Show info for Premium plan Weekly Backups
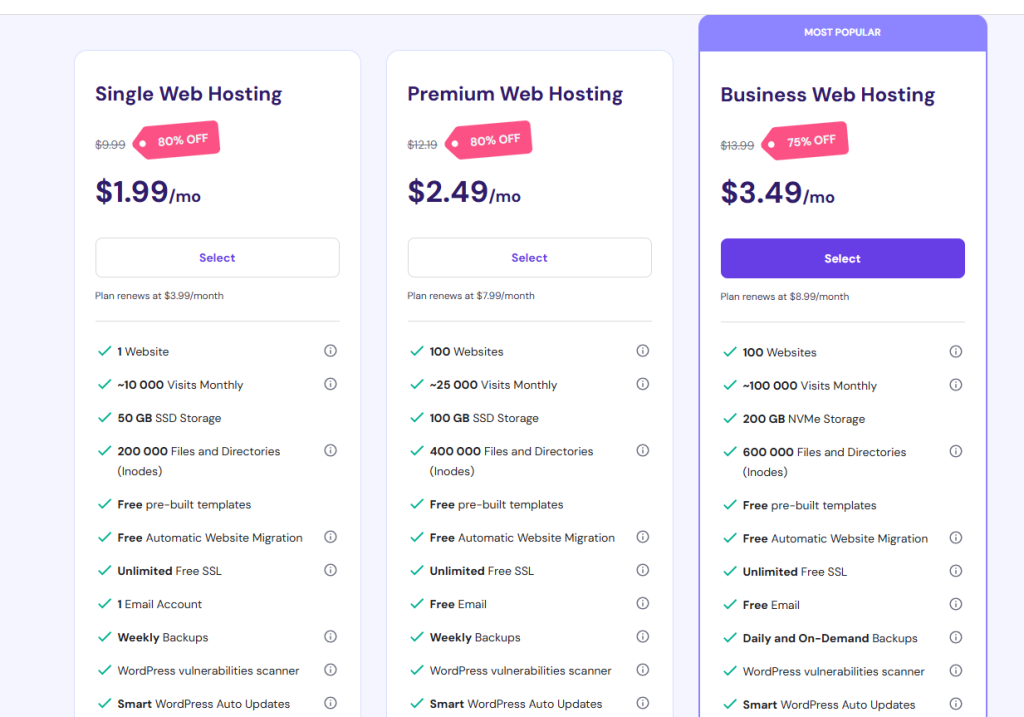This screenshot has width=1024, height=717. click(643, 637)
